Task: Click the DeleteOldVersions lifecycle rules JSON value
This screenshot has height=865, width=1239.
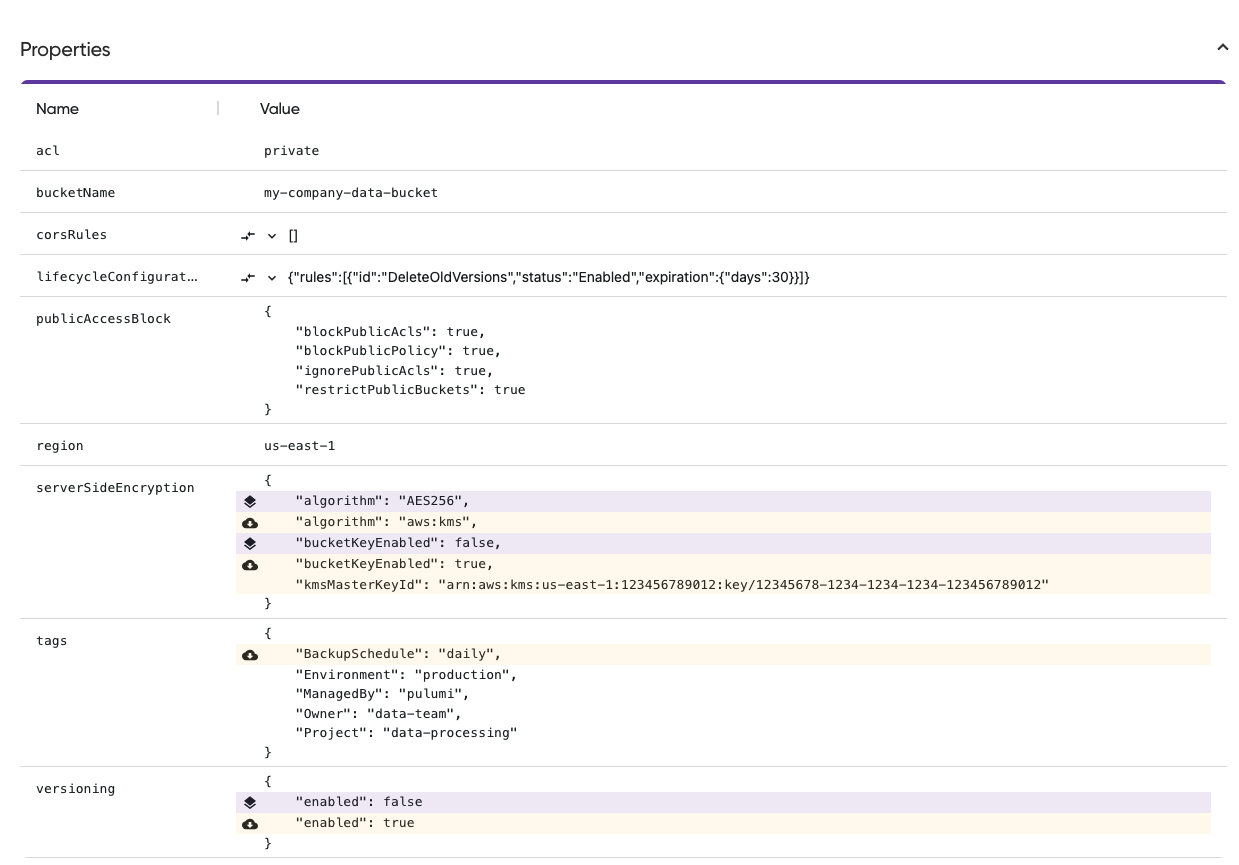Action: click(548, 277)
